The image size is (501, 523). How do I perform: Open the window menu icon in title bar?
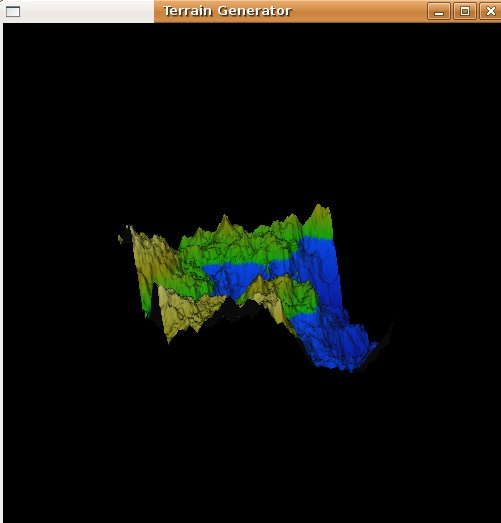(x=13, y=11)
